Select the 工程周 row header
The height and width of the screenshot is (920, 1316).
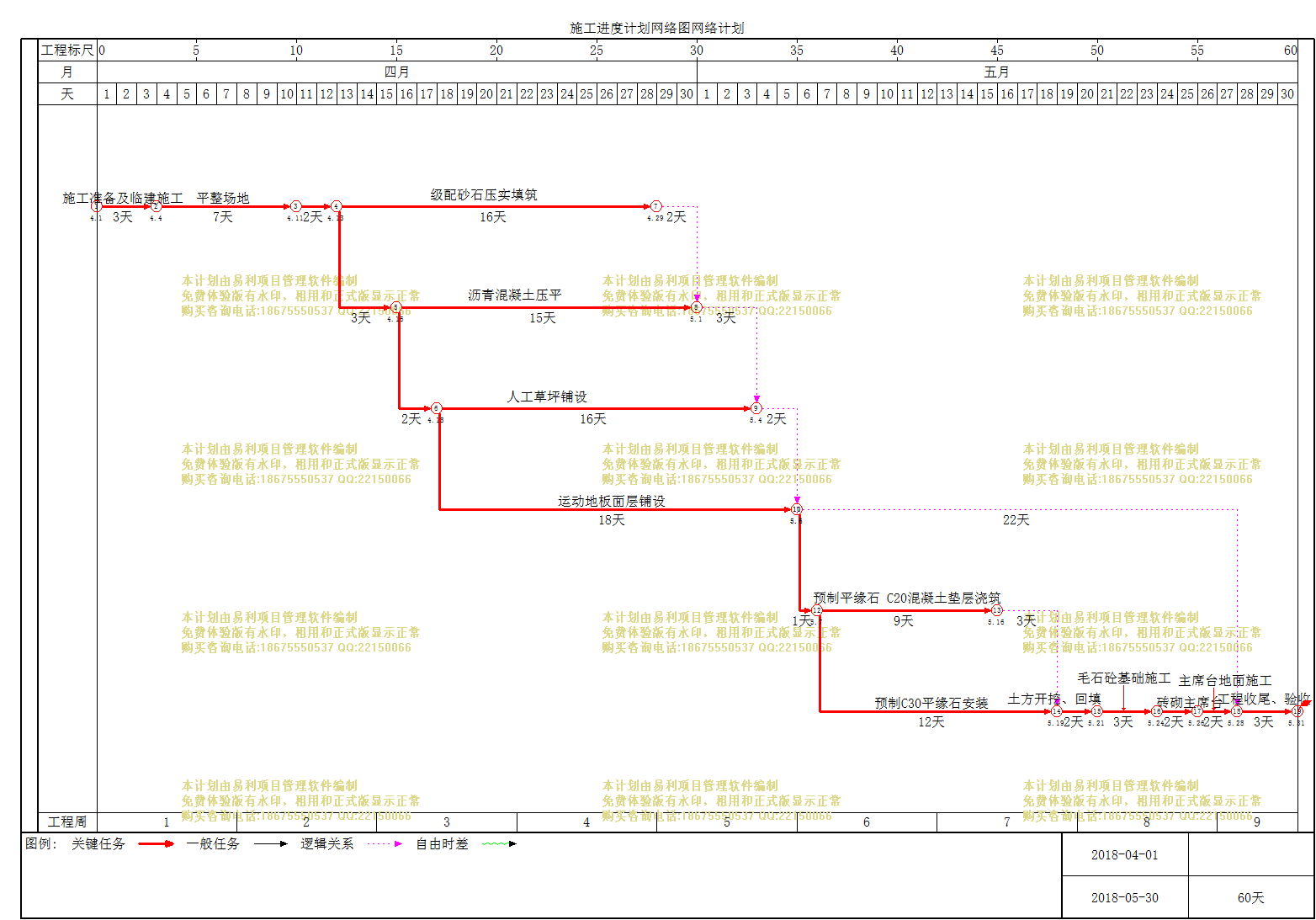[67, 822]
